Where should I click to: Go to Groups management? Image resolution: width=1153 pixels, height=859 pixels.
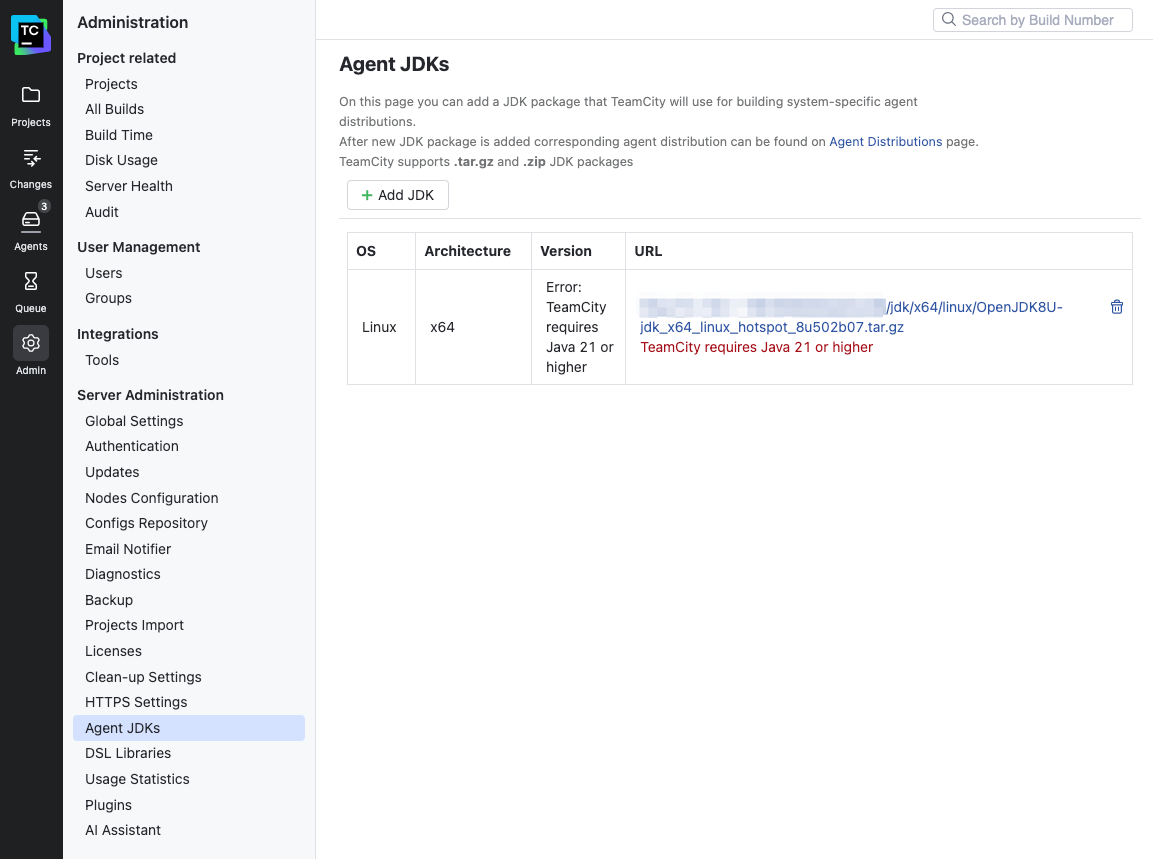point(108,298)
